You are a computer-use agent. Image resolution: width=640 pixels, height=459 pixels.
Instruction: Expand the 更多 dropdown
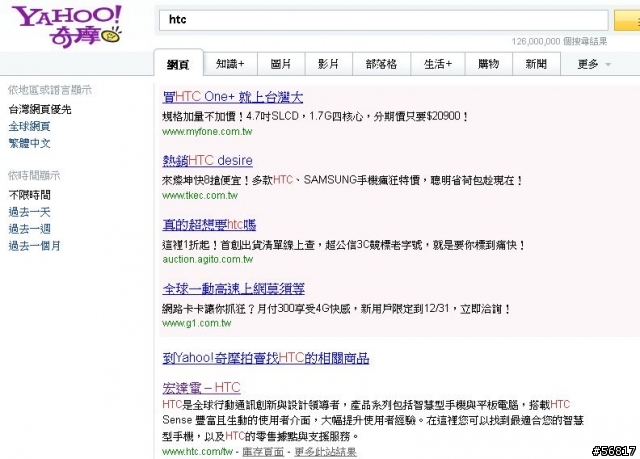click(594, 64)
